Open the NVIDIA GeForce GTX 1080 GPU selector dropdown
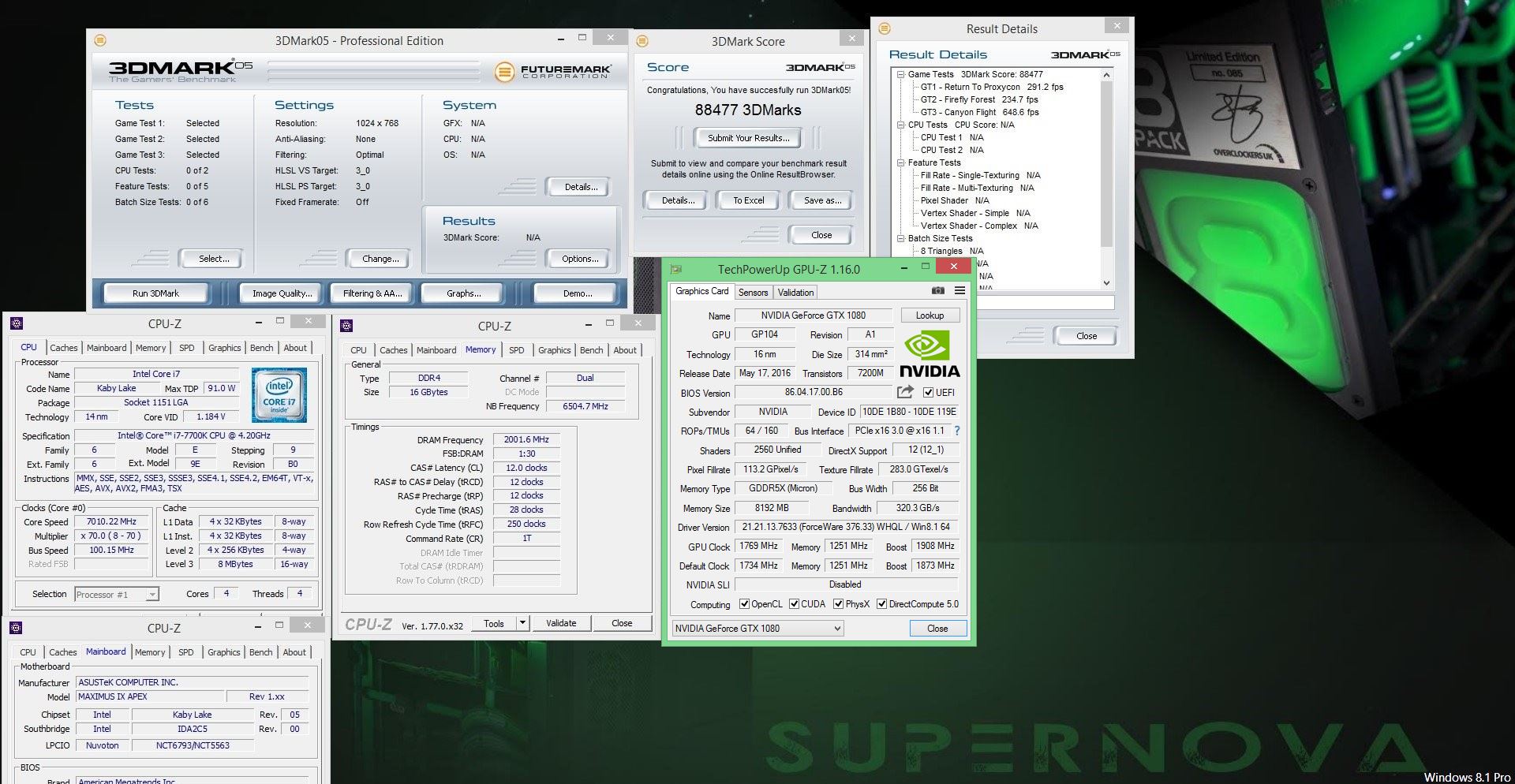The image size is (1515, 784). coord(757,629)
